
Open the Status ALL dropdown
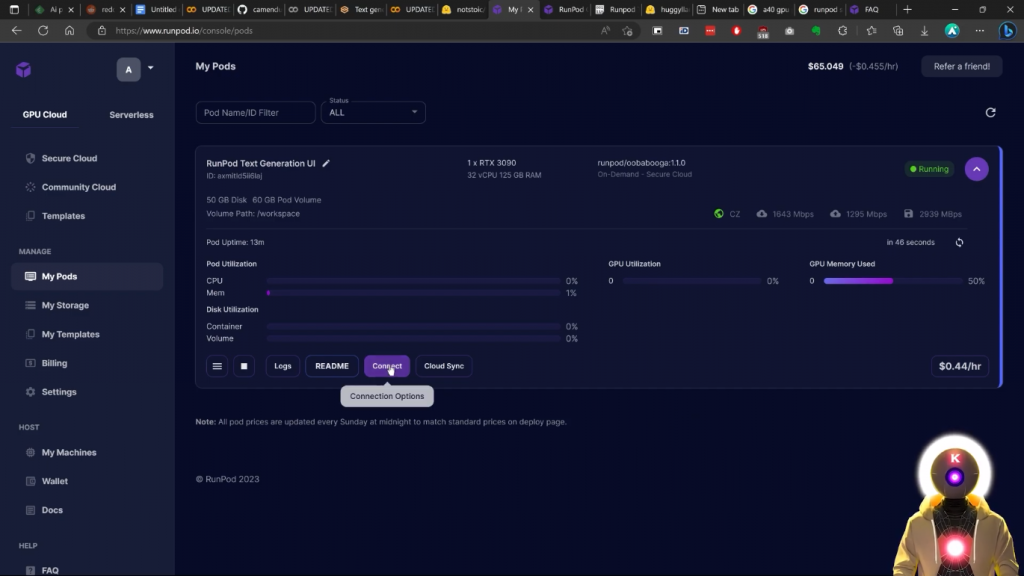point(373,112)
